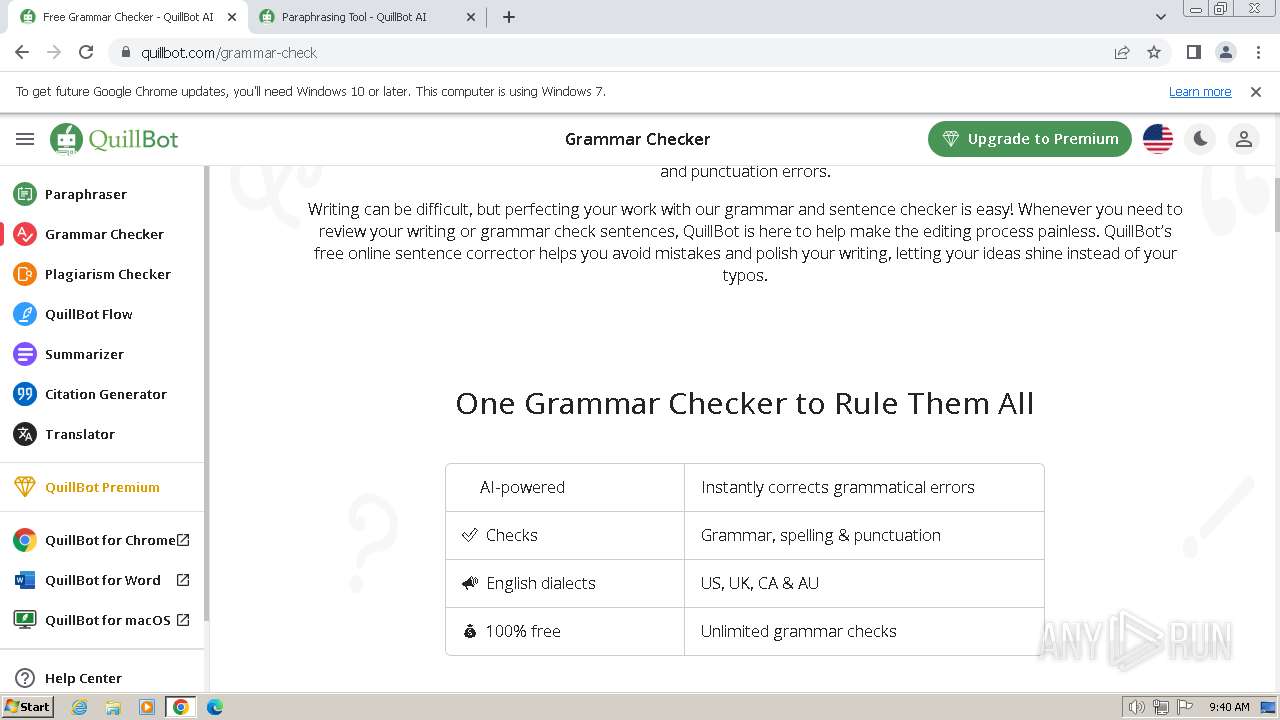Viewport: 1280px width, 720px height.
Task: Open Windows Media Player from taskbar
Action: [x=147, y=707]
